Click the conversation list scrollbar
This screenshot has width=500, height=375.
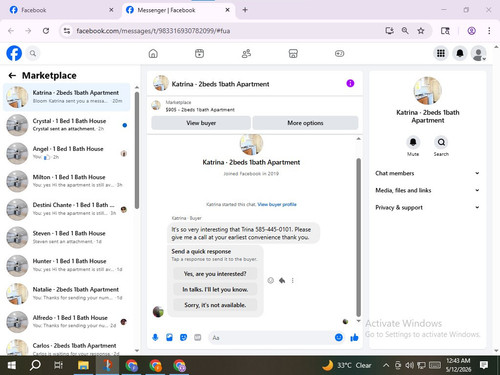point(137,150)
